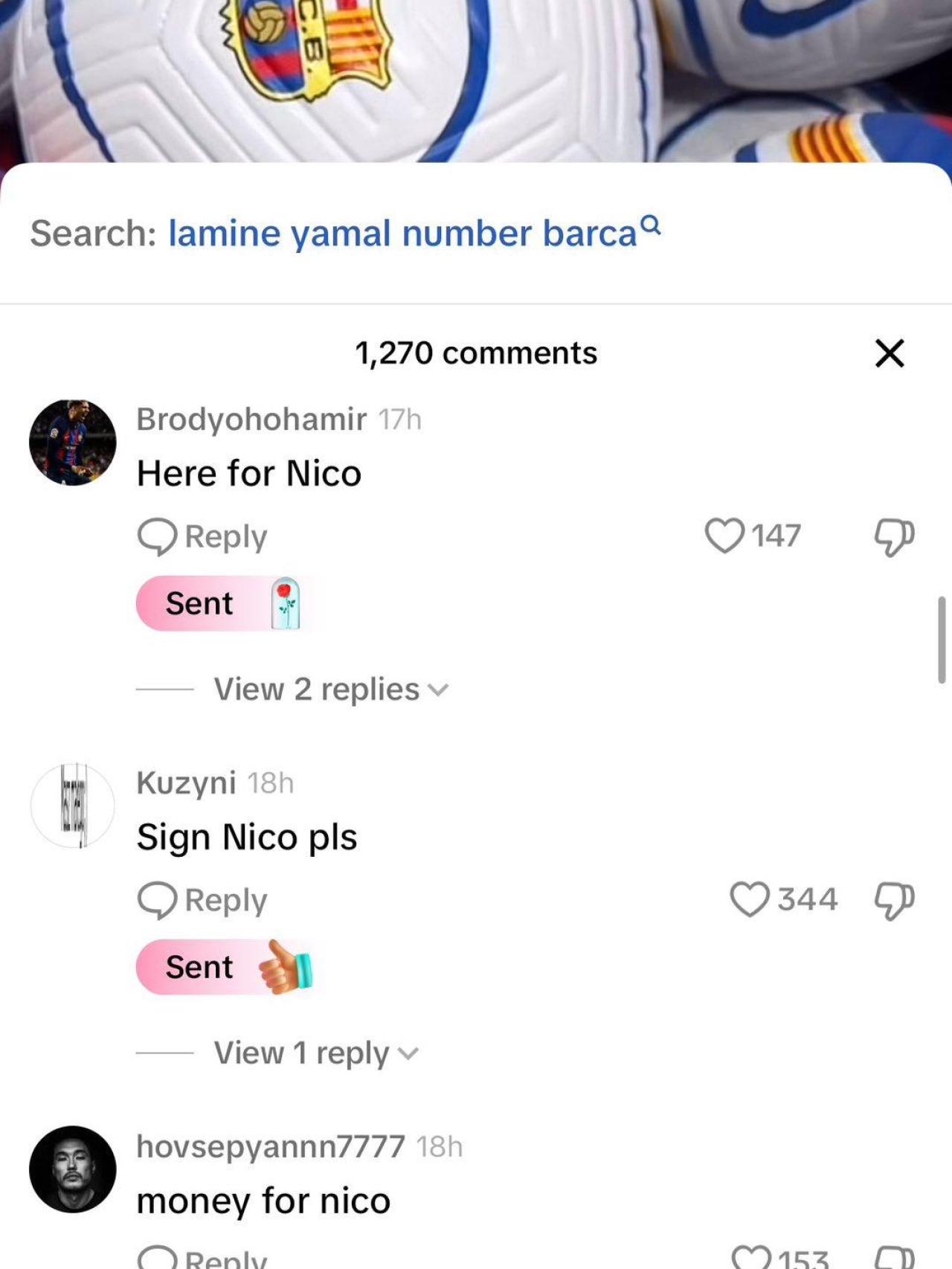Close the comments panel
Viewport: 952px width, 1269px height.
pos(890,353)
